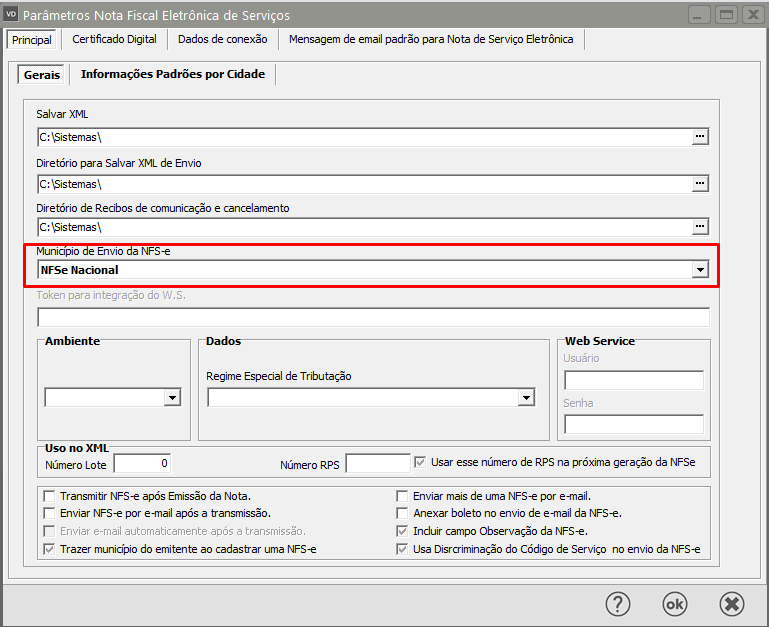Expand the Ambiente dropdown list
Viewport: 769px width, 627px height.
(172, 398)
